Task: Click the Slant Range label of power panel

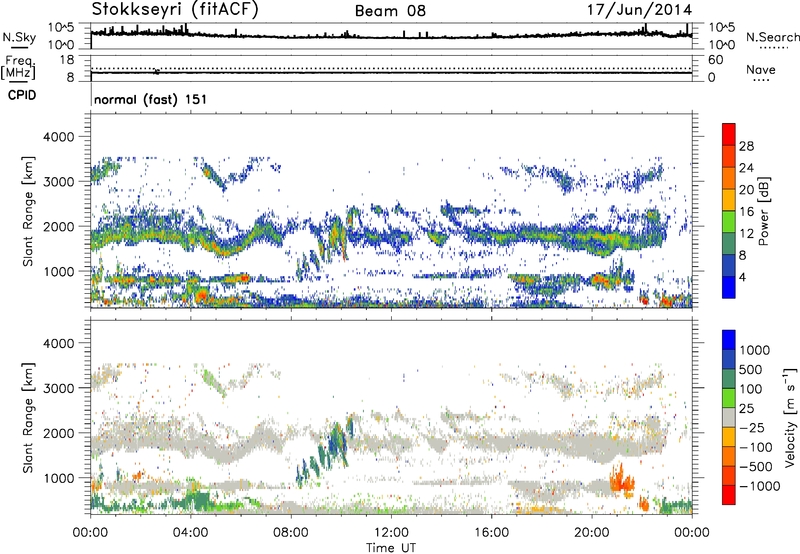Action: 28,211
